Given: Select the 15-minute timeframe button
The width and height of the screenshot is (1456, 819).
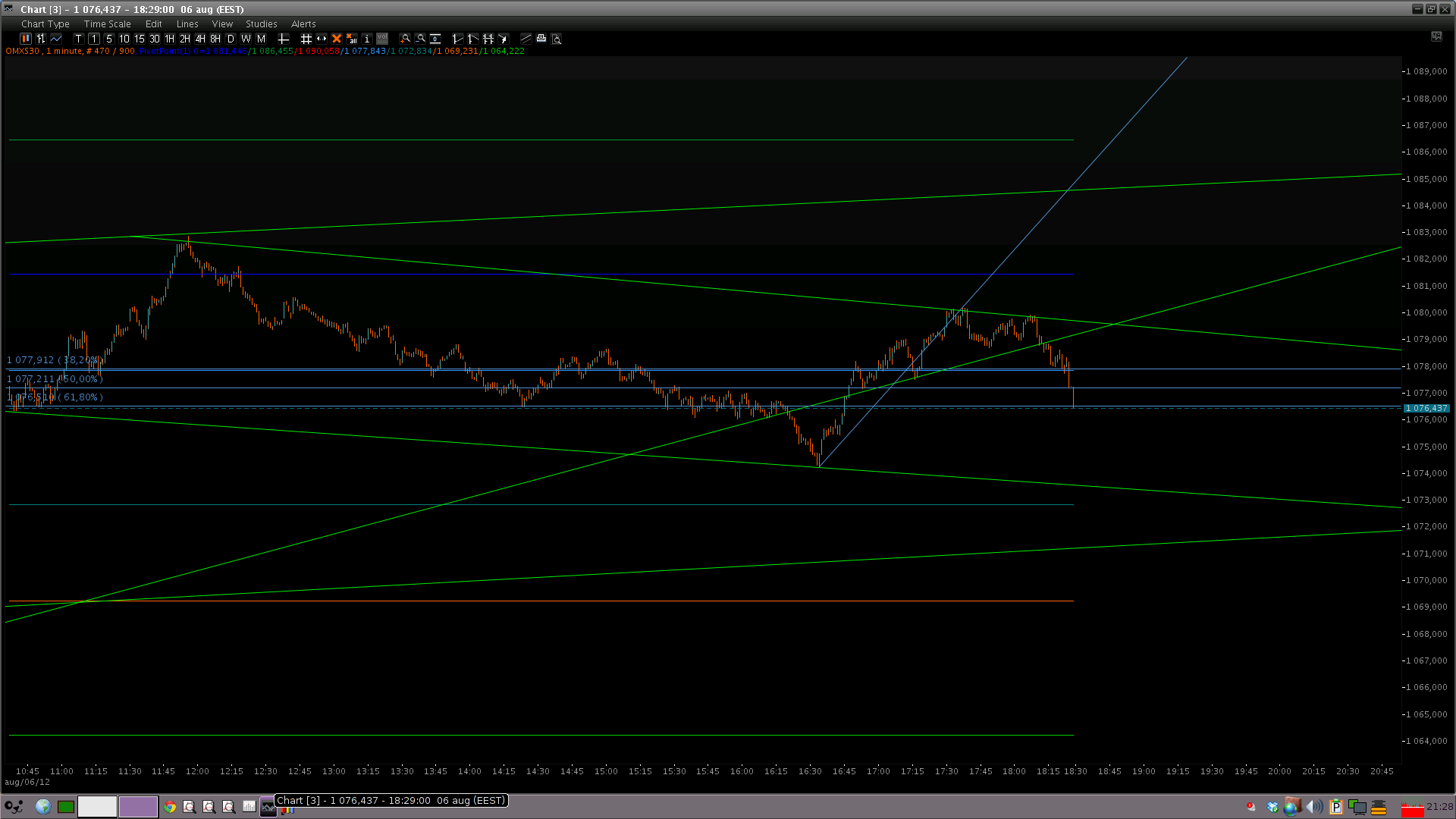Looking at the screenshot, I should (139, 39).
